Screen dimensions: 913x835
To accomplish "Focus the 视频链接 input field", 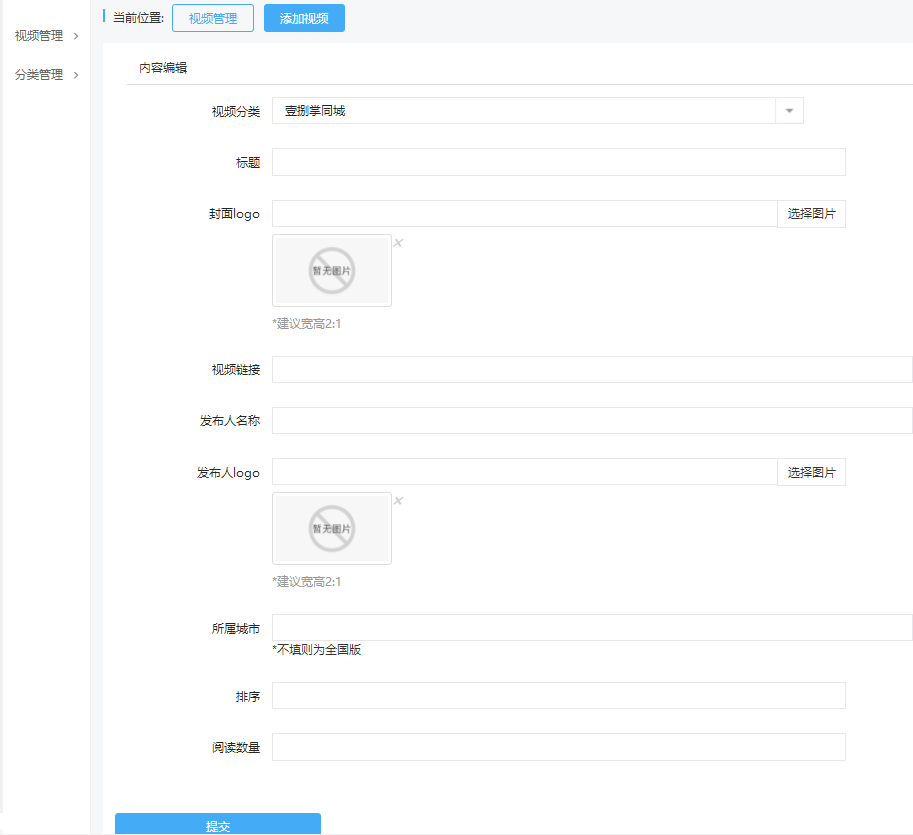I will [592, 369].
